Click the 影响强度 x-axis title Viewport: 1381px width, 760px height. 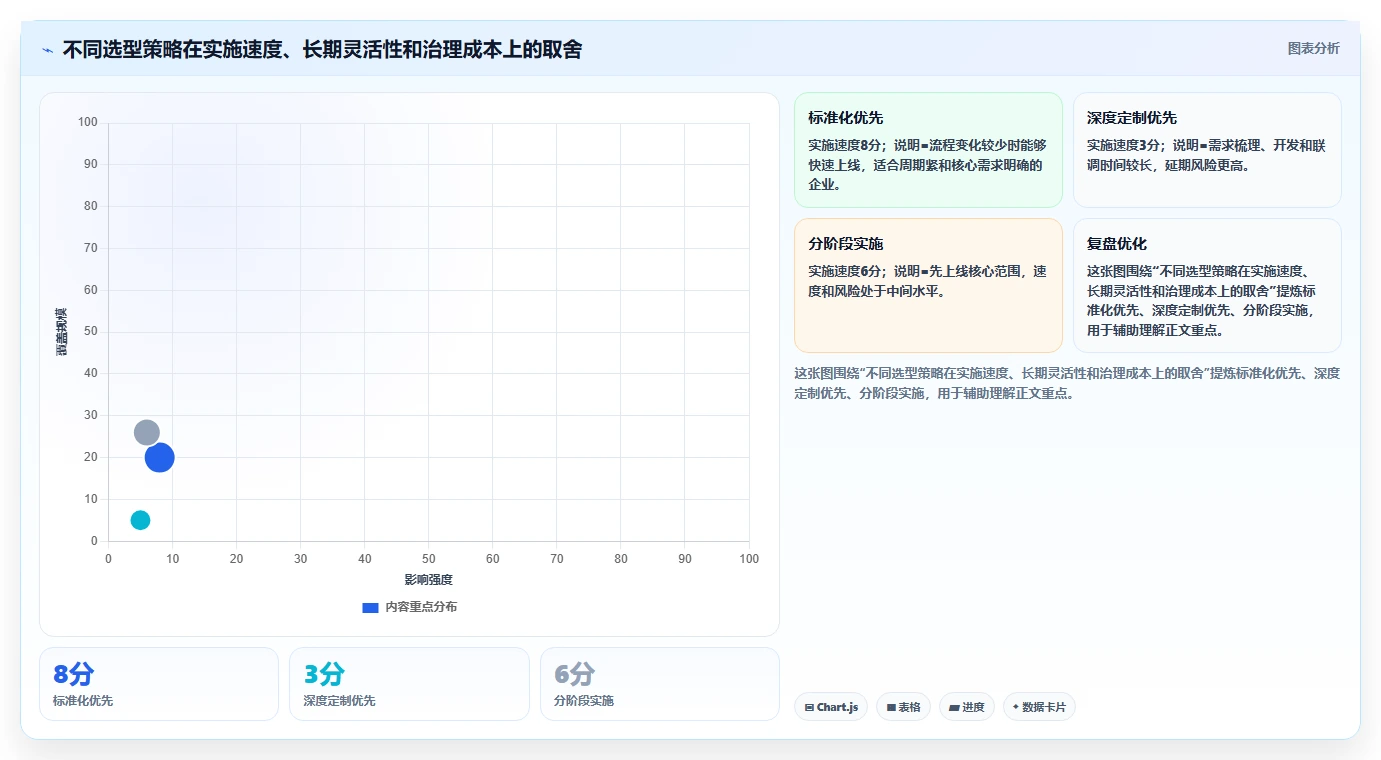coord(429,580)
